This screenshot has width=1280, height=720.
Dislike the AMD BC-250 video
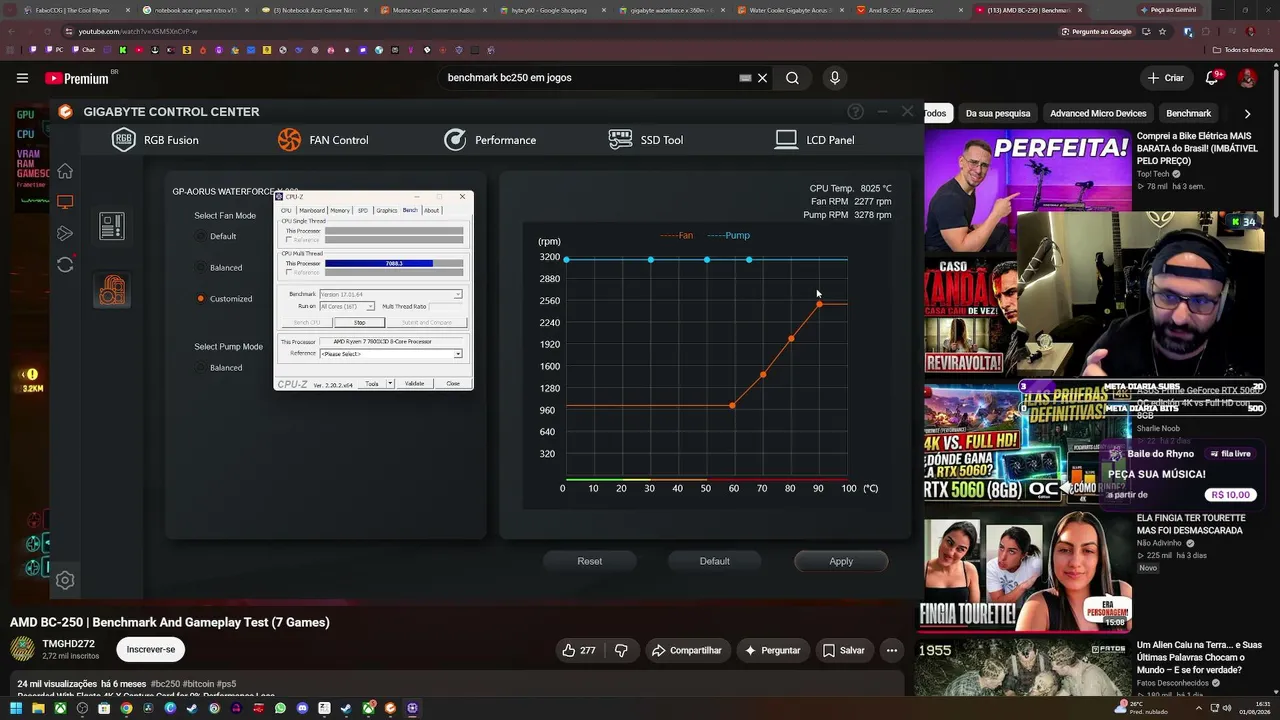pos(621,650)
